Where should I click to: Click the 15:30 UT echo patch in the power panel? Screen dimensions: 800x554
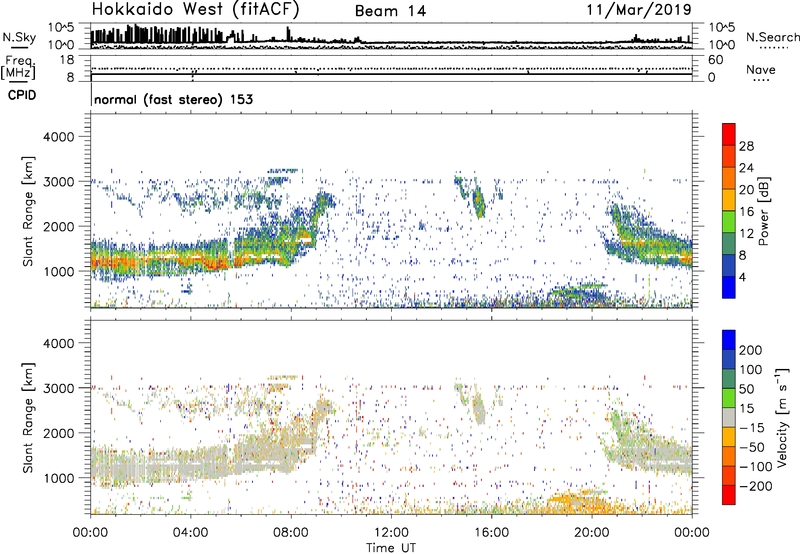(x=479, y=202)
